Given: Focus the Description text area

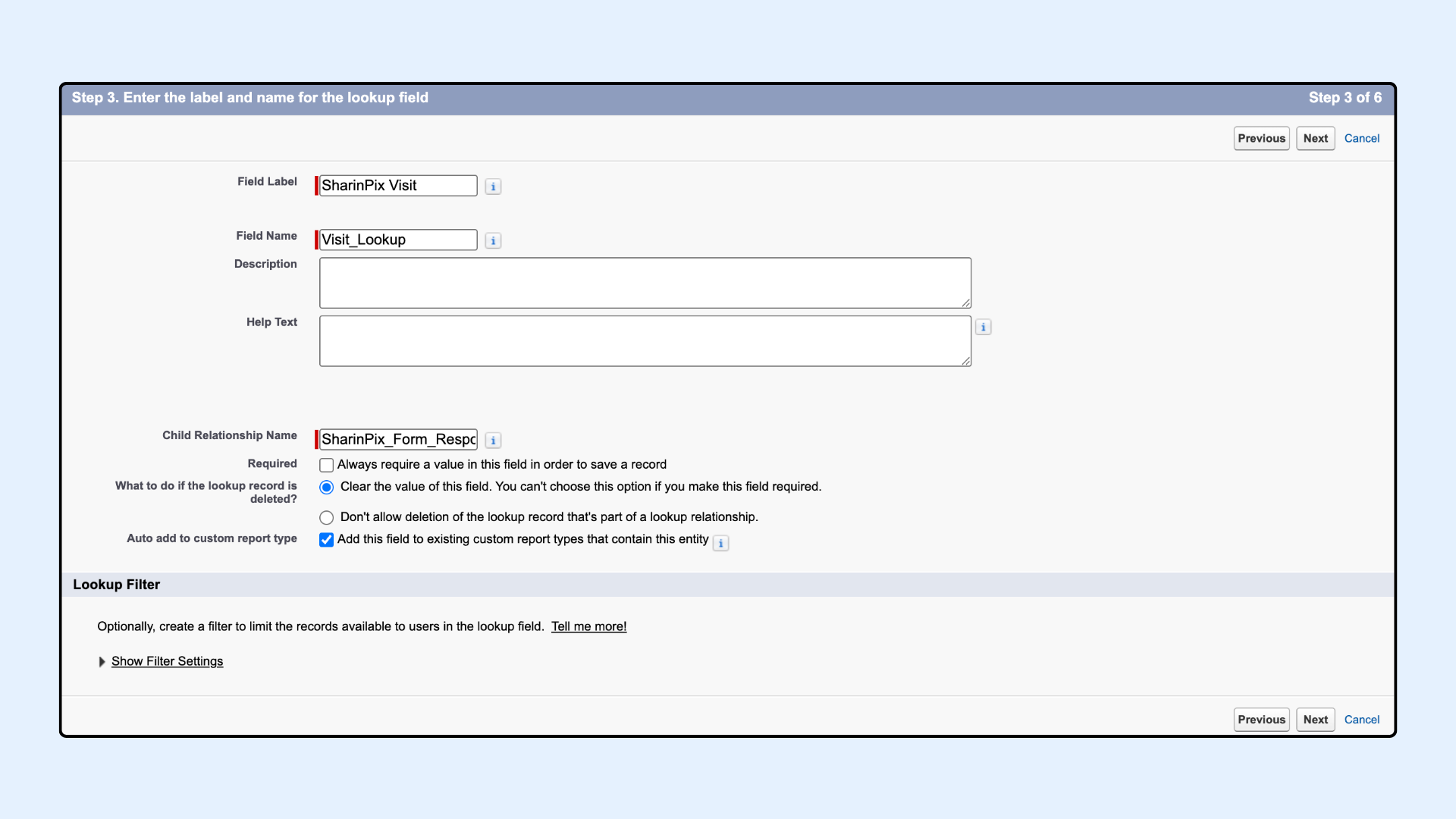Looking at the screenshot, I should pyautogui.click(x=645, y=283).
